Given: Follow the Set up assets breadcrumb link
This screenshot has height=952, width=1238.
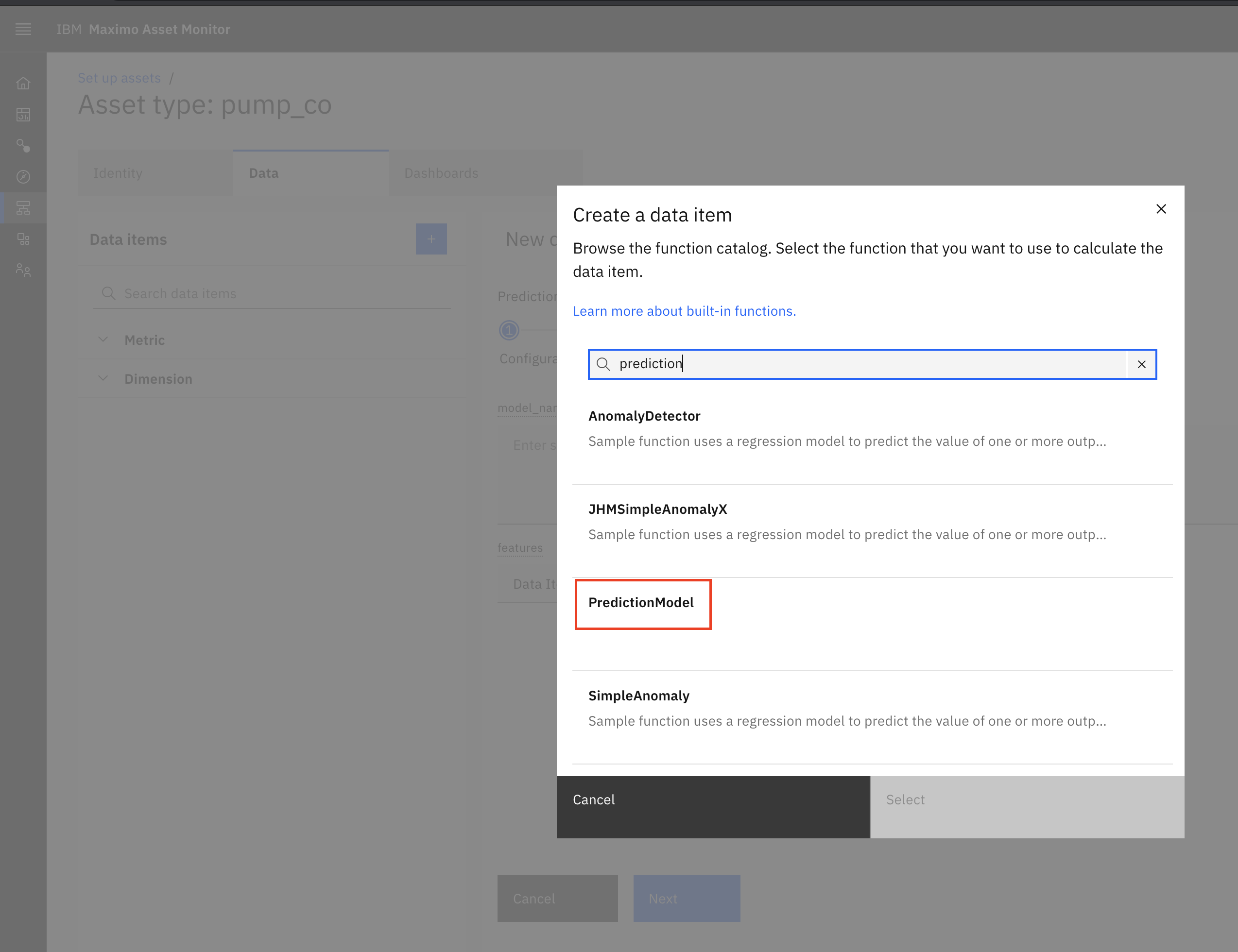Looking at the screenshot, I should (x=120, y=78).
